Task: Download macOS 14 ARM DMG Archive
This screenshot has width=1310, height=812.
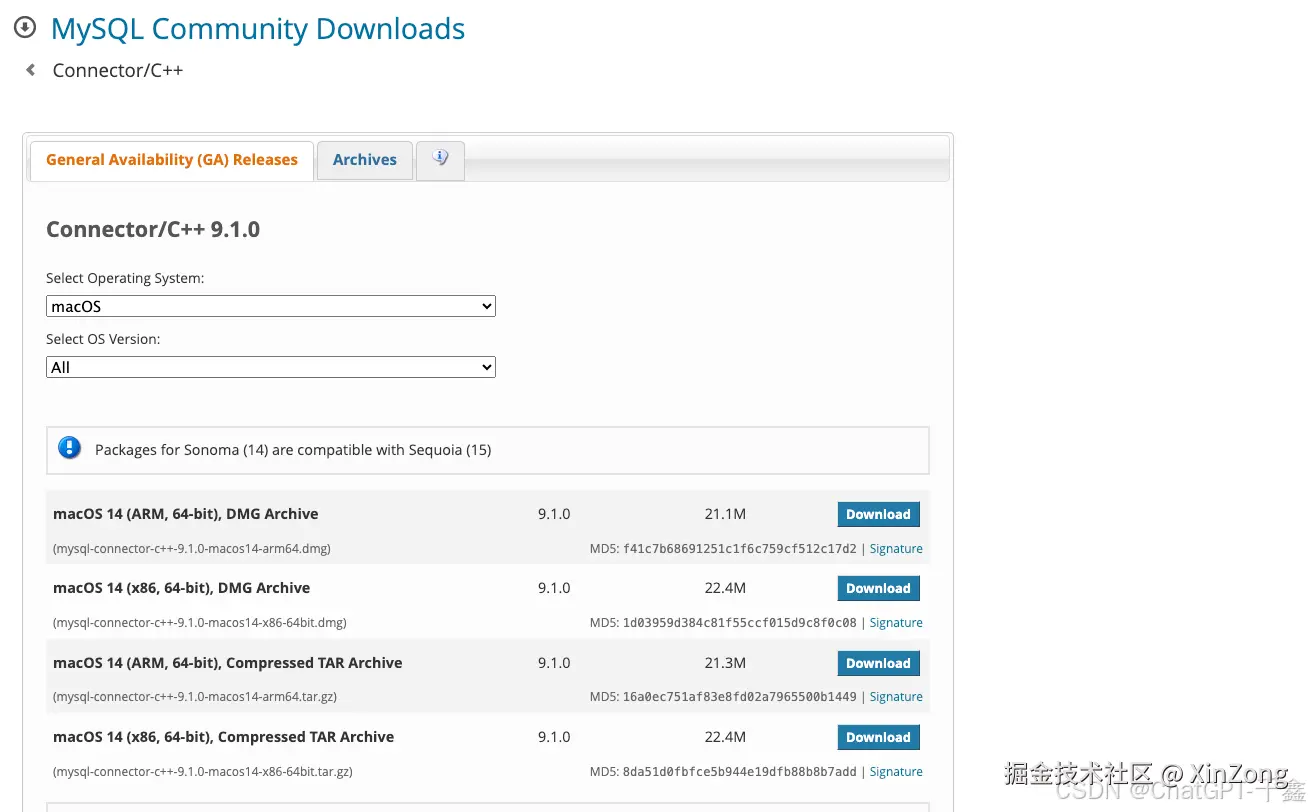Action: tap(878, 514)
